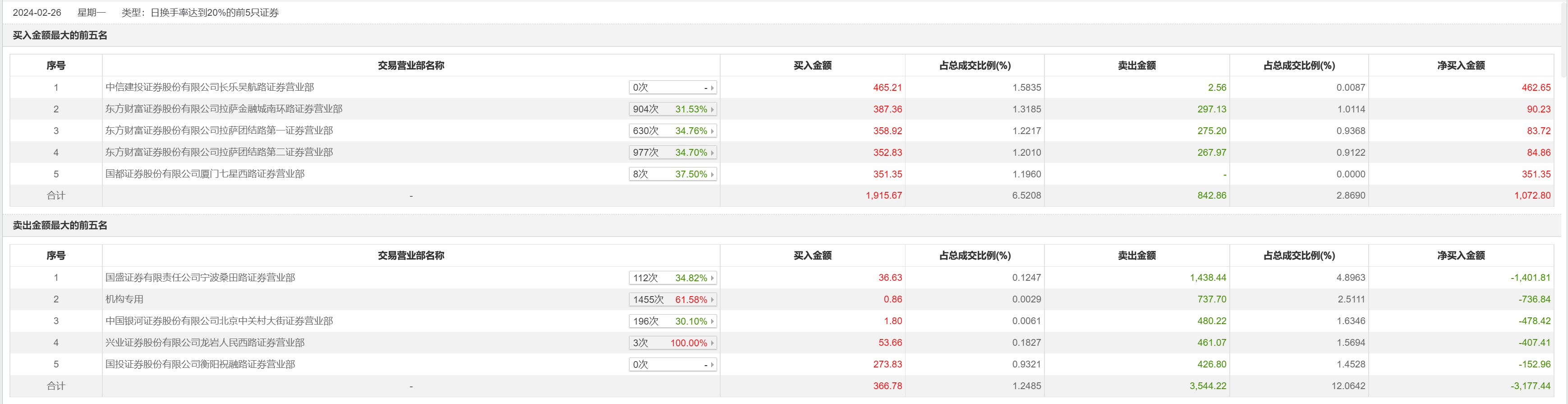Expand 8次 37.50% dropdown

pyautogui.click(x=672, y=174)
